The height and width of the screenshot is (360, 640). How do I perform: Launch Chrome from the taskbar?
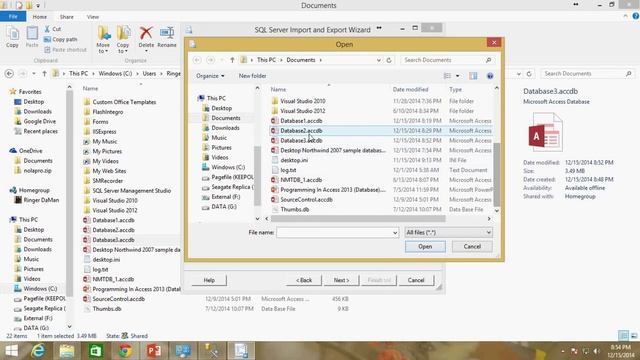point(125,351)
